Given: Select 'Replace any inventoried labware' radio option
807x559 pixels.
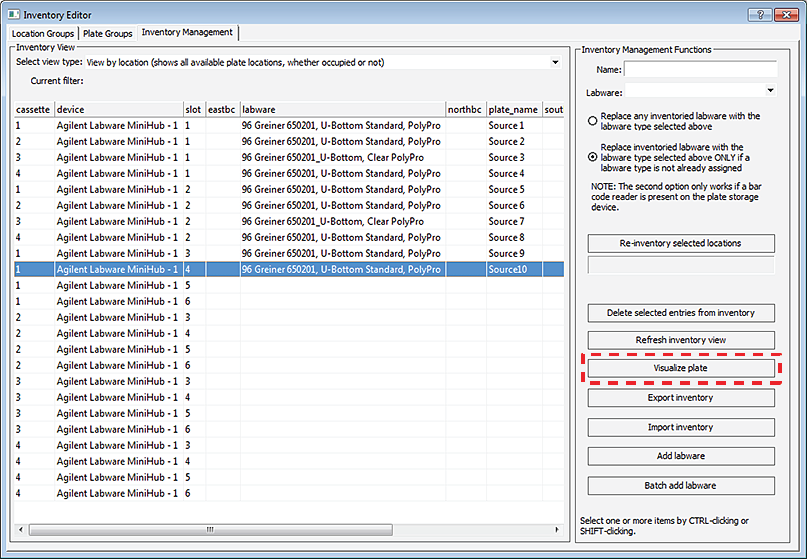Looking at the screenshot, I should pyautogui.click(x=593, y=121).
